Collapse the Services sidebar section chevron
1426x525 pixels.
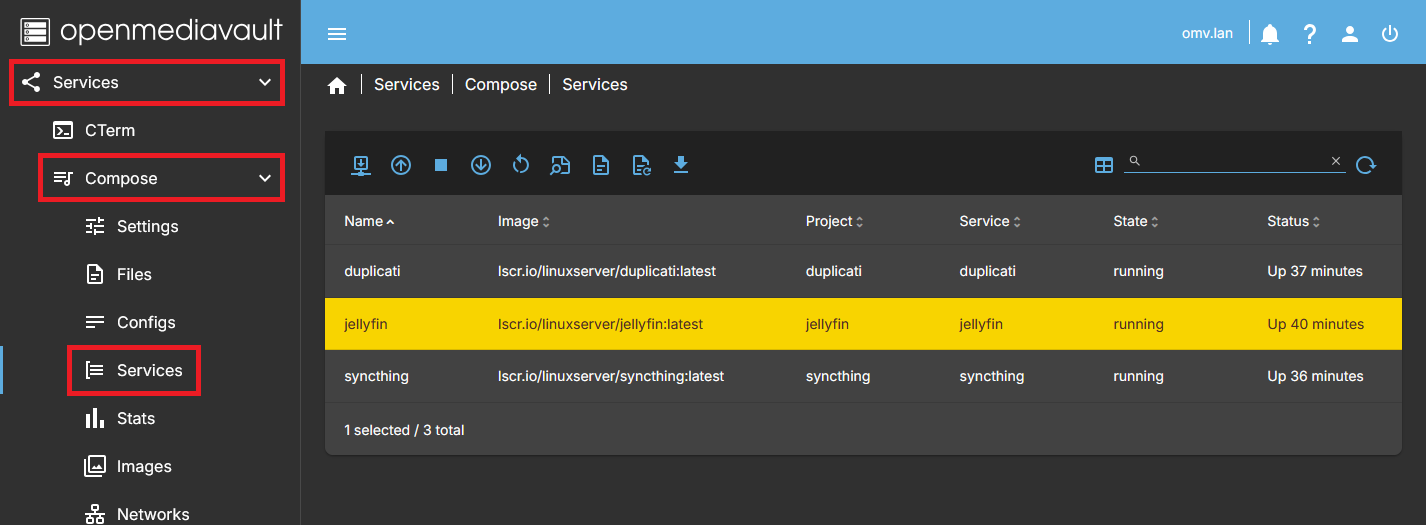(265, 82)
